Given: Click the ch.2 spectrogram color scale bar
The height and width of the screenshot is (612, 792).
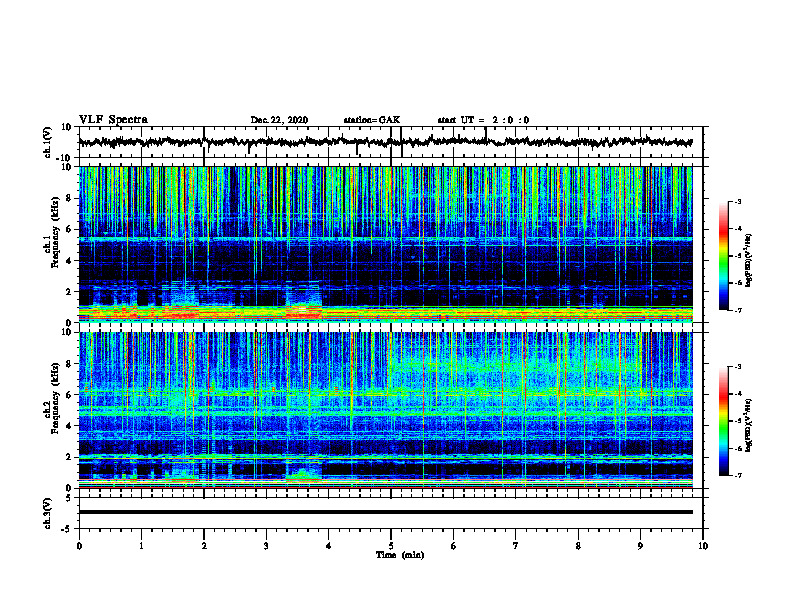Looking at the screenshot, I should coord(723,421).
